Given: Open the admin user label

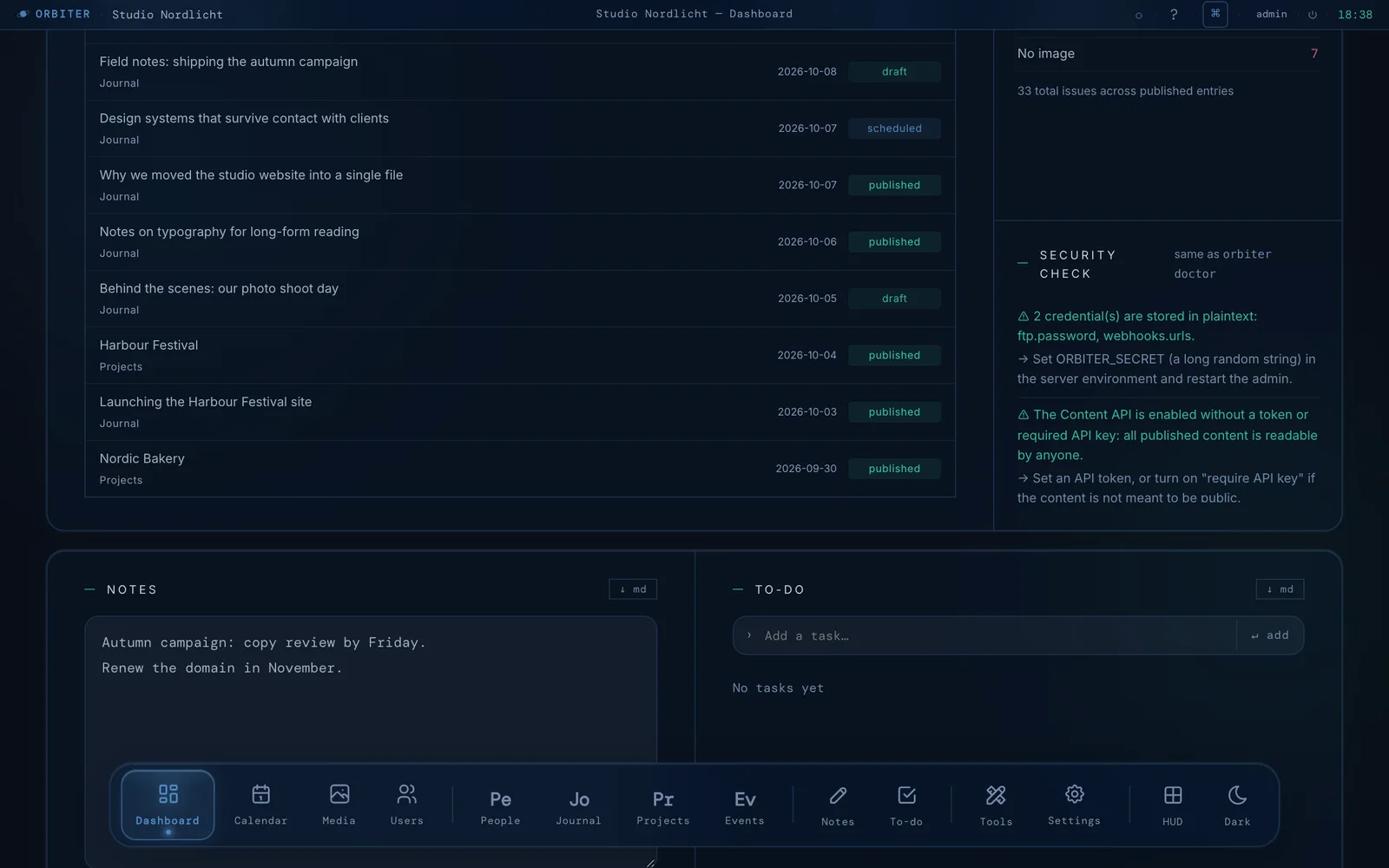Looking at the screenshot, I should point(1272,14).
